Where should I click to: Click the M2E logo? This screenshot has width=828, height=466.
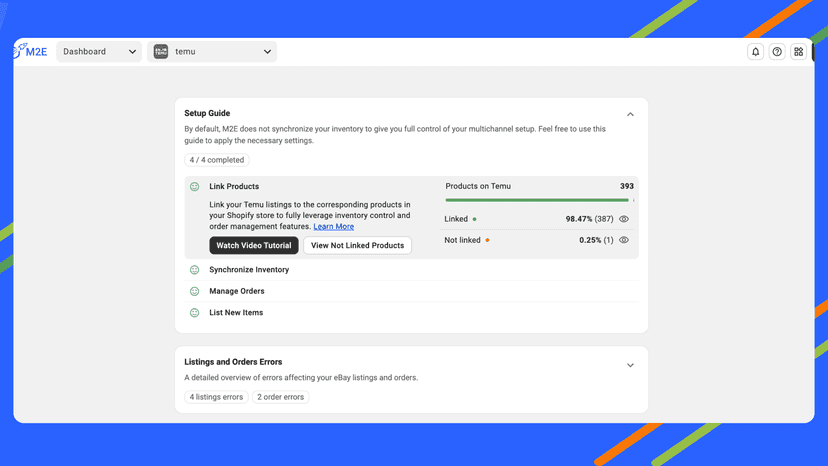31,51
